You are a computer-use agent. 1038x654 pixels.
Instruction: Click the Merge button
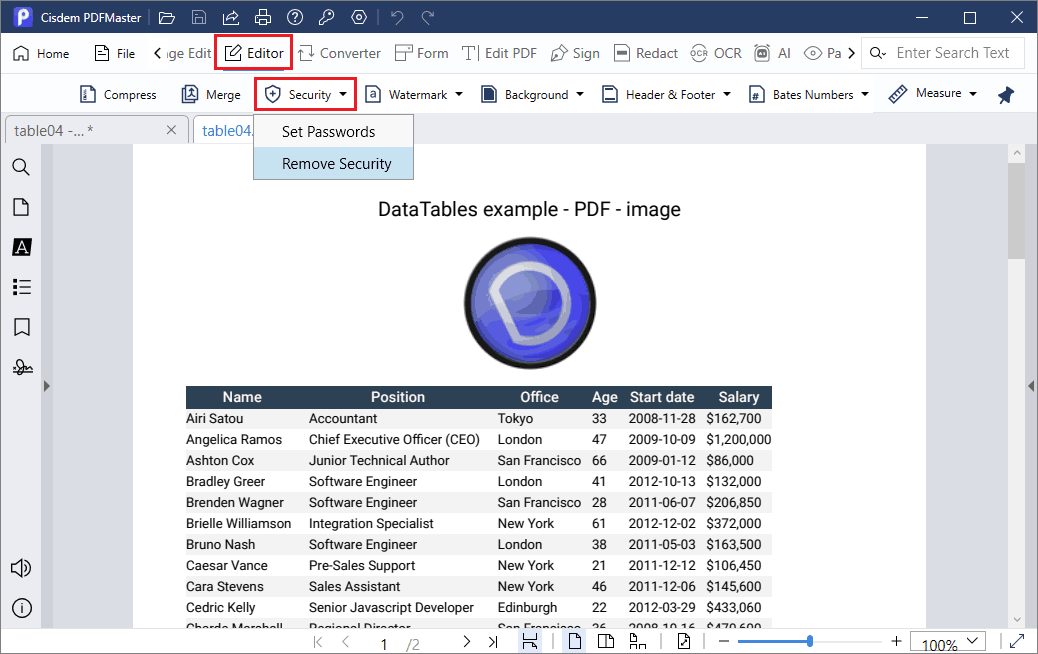211,95
